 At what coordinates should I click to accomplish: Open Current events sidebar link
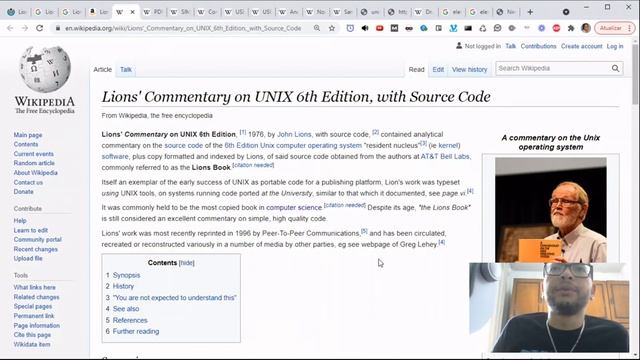coord(33,154)
